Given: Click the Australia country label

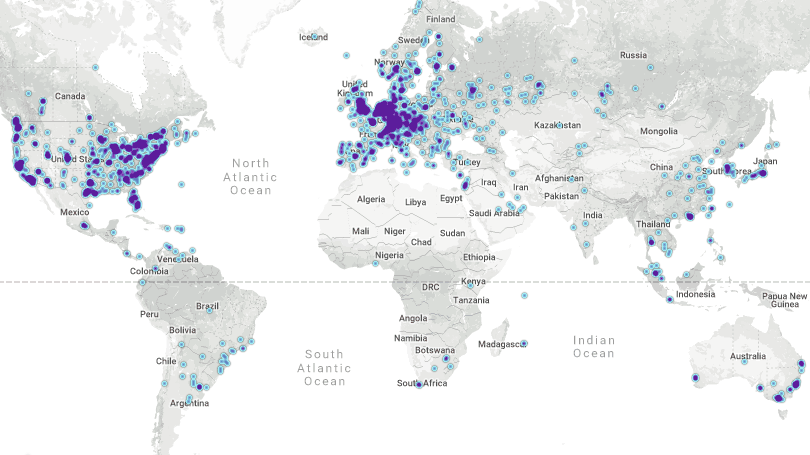Looking at the screenshot, I should point(747,357).
